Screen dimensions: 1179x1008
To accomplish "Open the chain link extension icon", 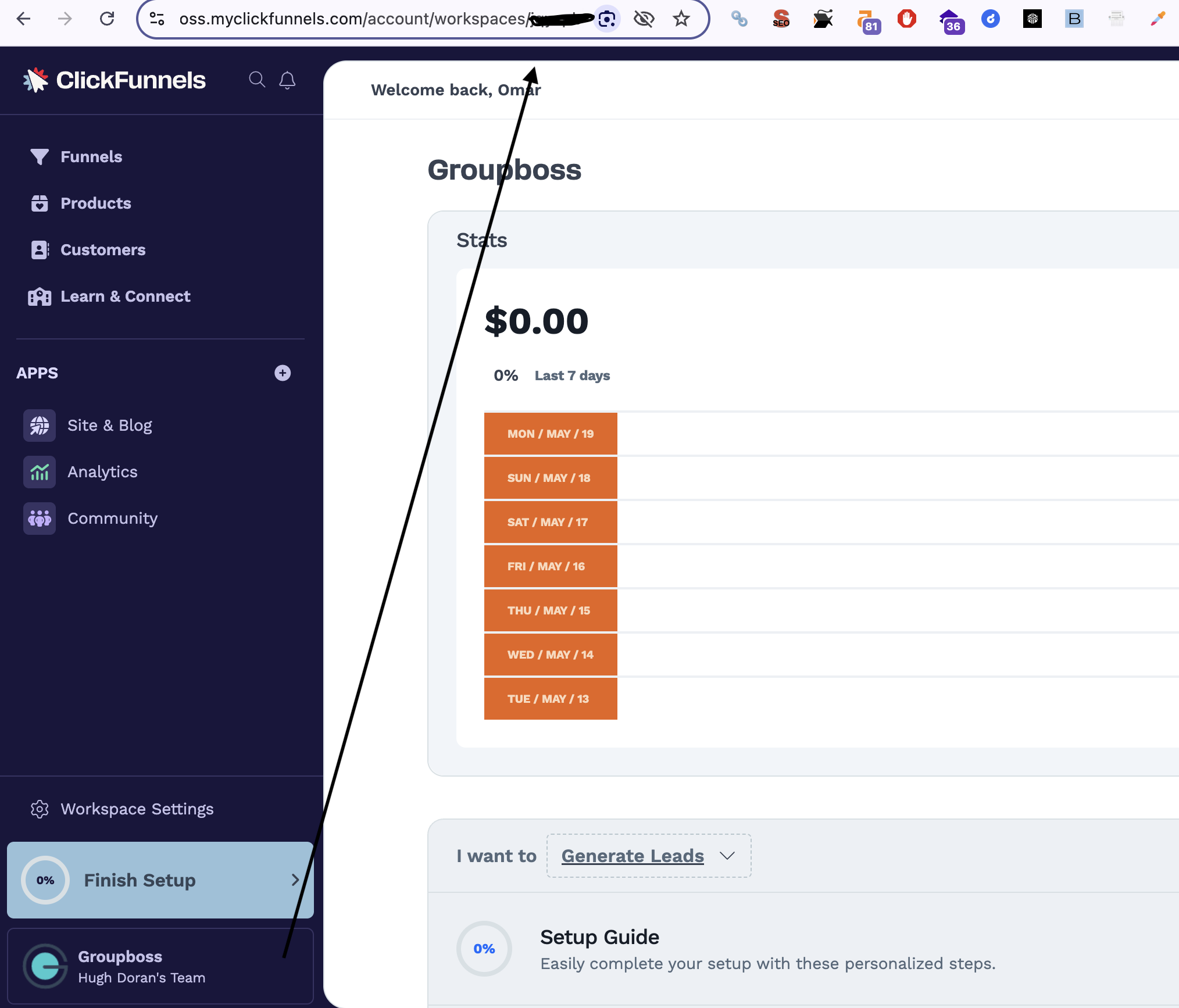I will coord(739,19).
